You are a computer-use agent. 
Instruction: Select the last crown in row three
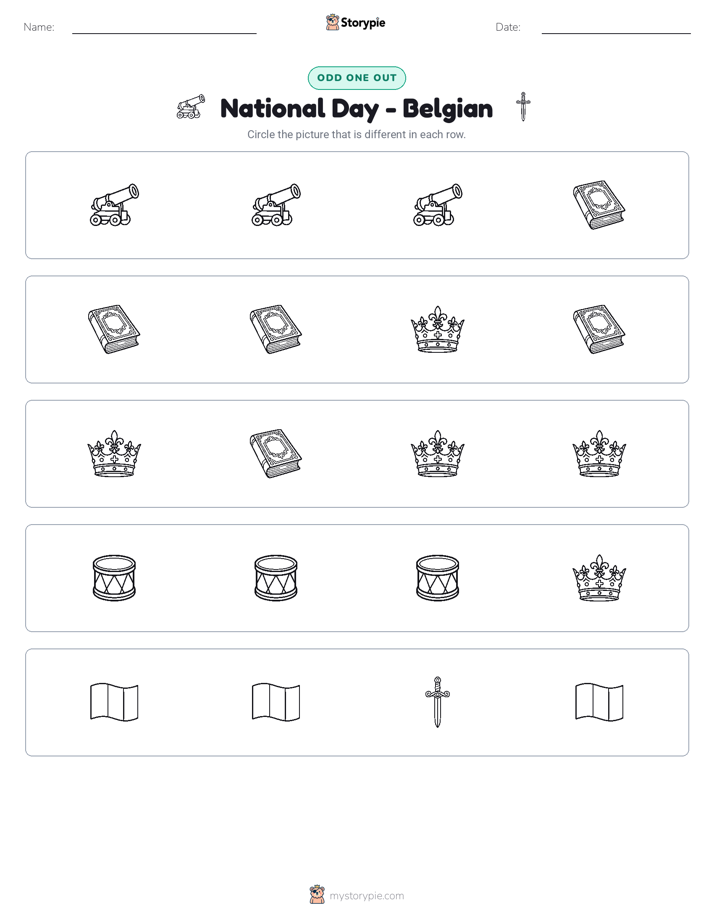599,454
